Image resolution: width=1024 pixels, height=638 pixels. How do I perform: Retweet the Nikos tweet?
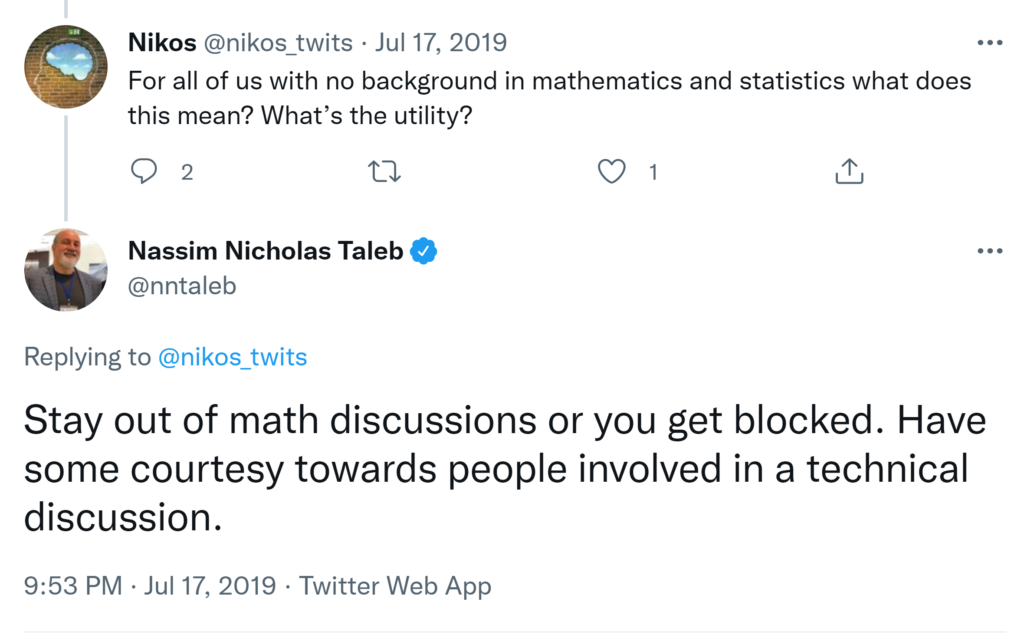[x=385, y=172]
